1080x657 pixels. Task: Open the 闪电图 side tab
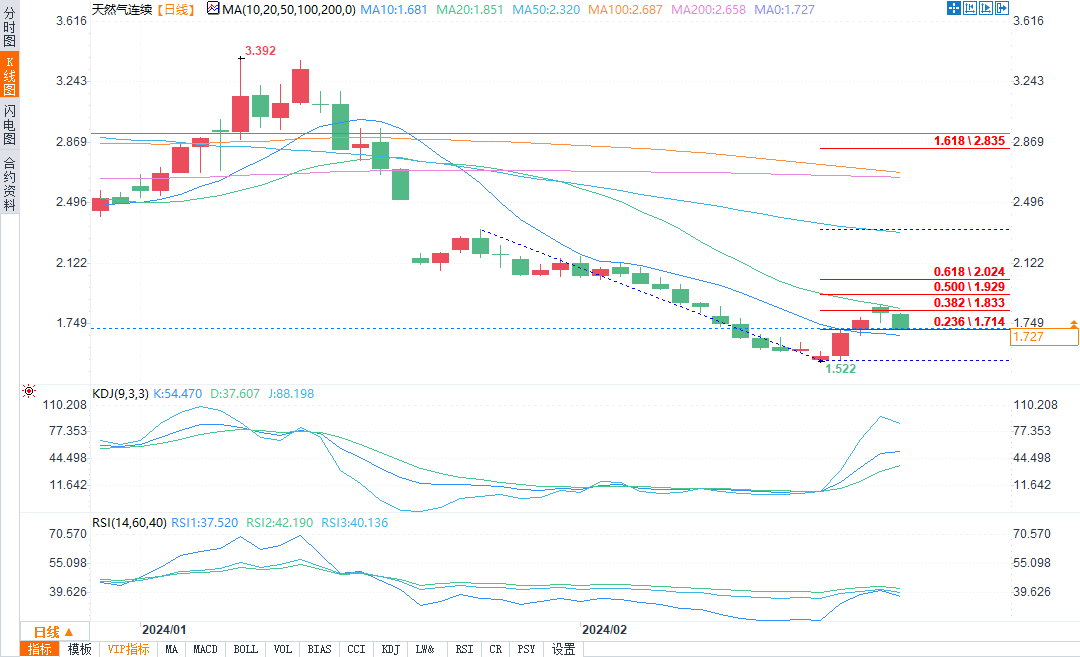(x=9, y=125)
